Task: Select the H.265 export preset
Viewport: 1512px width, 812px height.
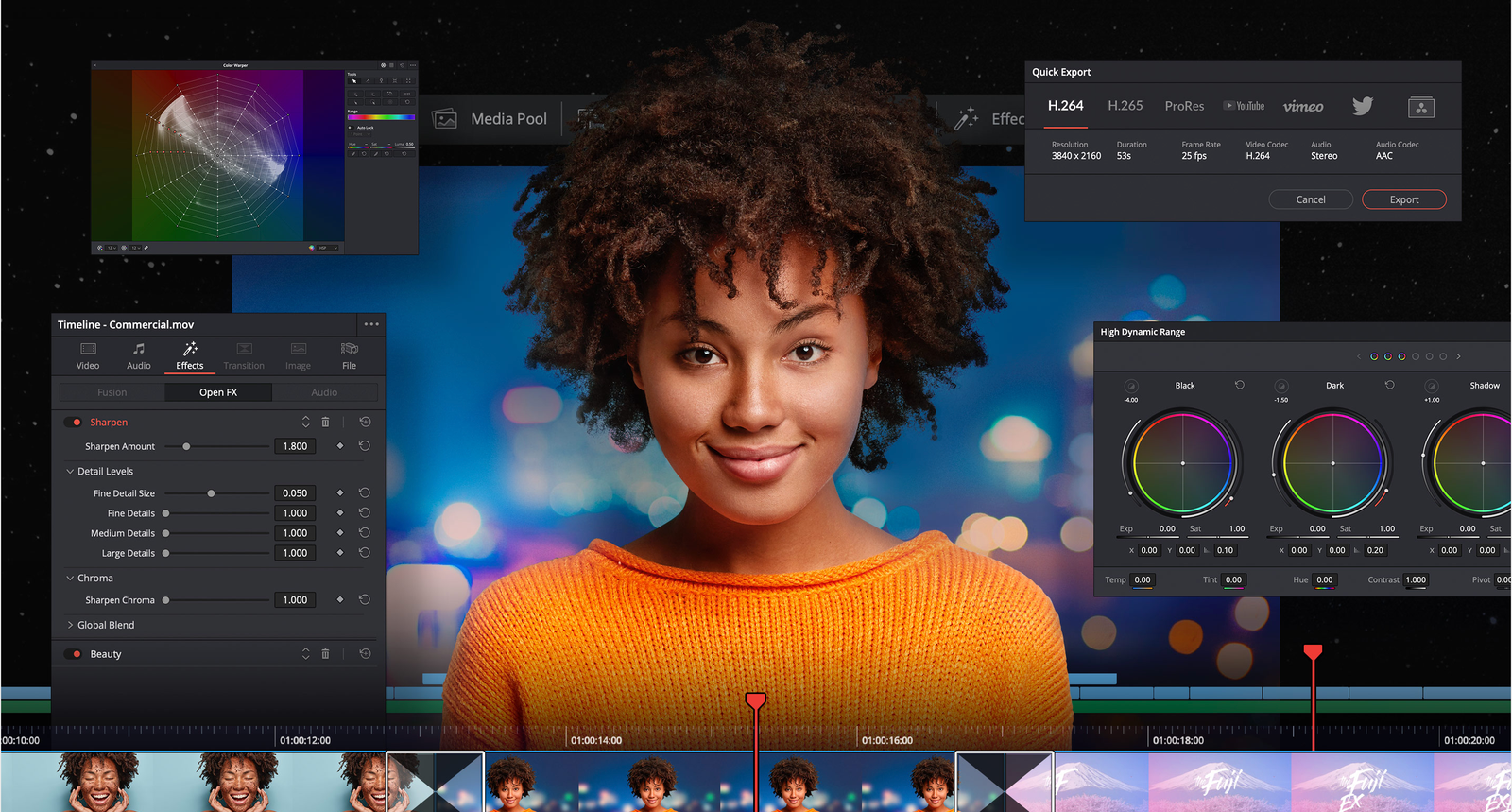Action: pos(1125,106)
